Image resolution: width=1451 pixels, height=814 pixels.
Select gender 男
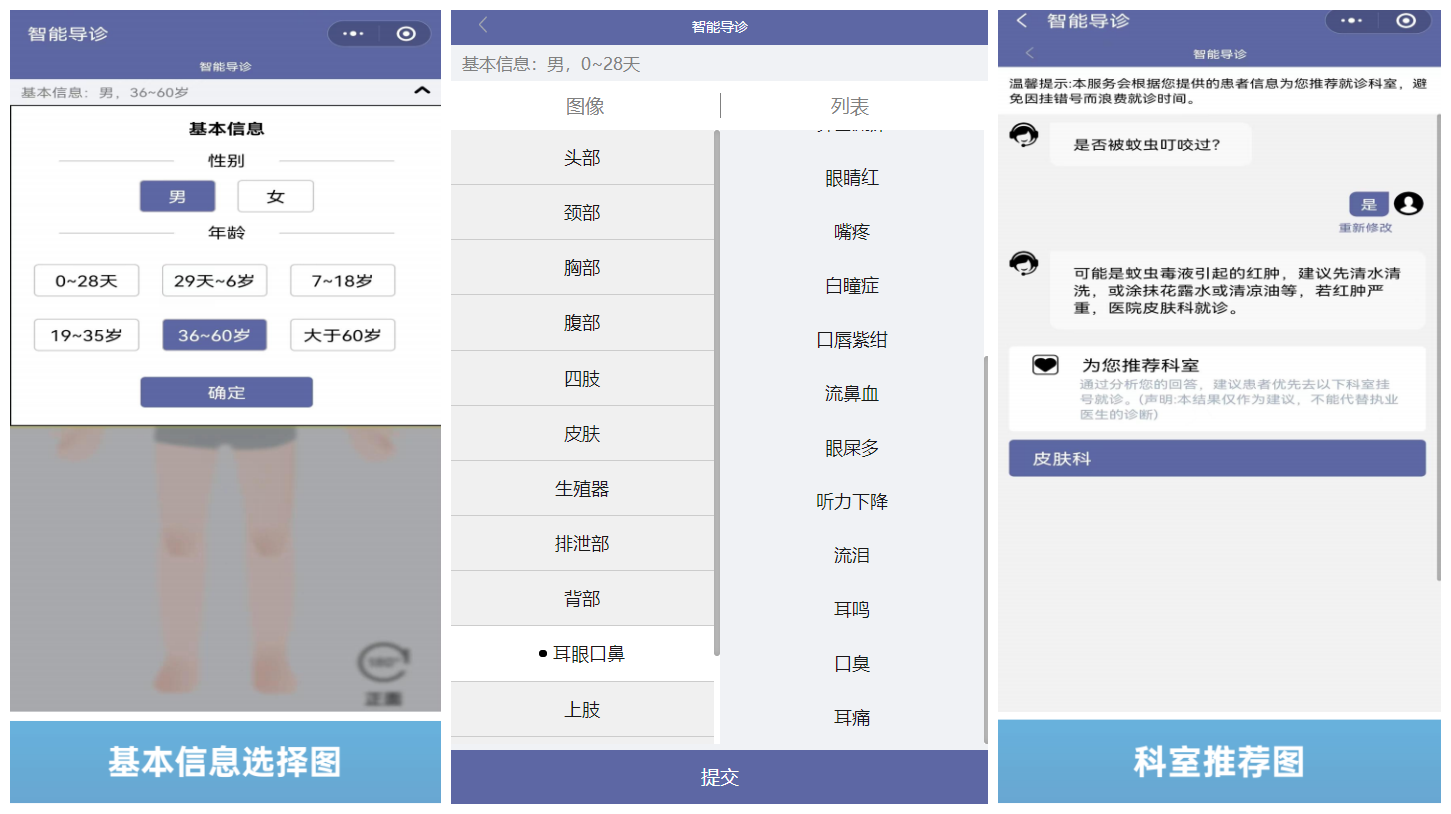point(177,196)
